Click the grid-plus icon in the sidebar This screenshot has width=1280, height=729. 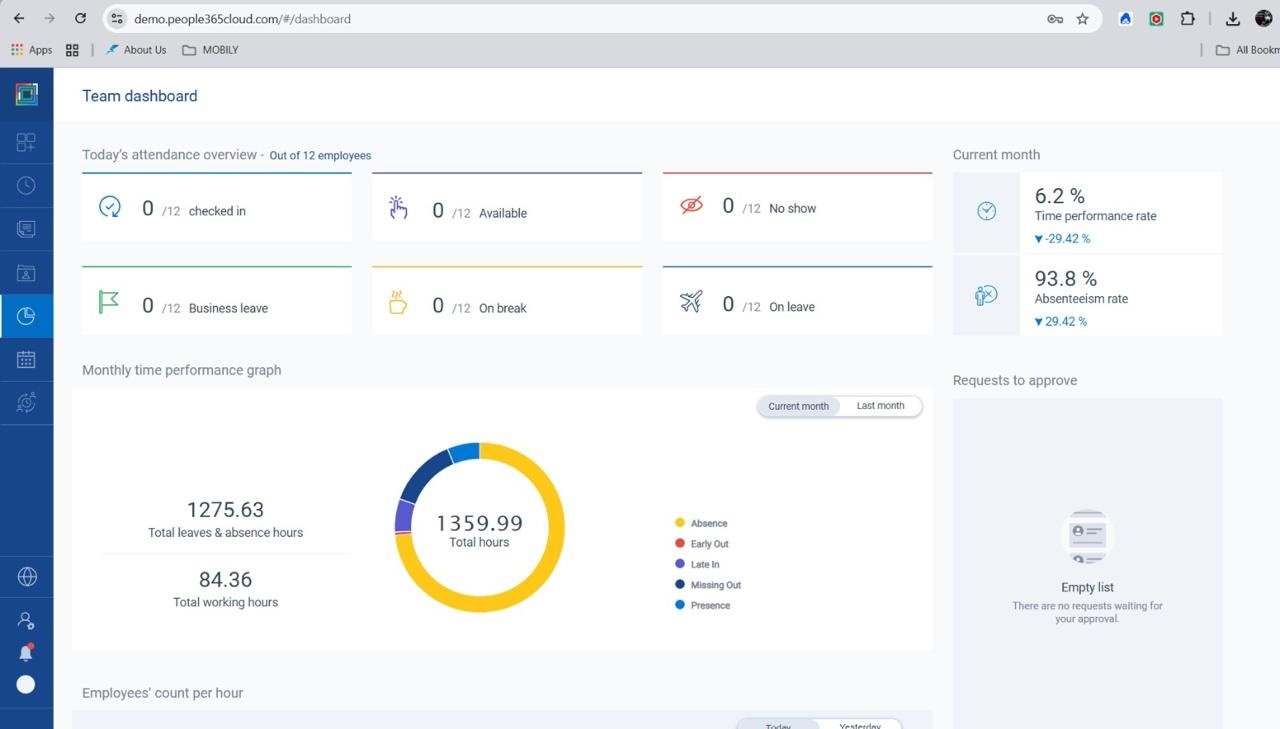tap(26, 142)
